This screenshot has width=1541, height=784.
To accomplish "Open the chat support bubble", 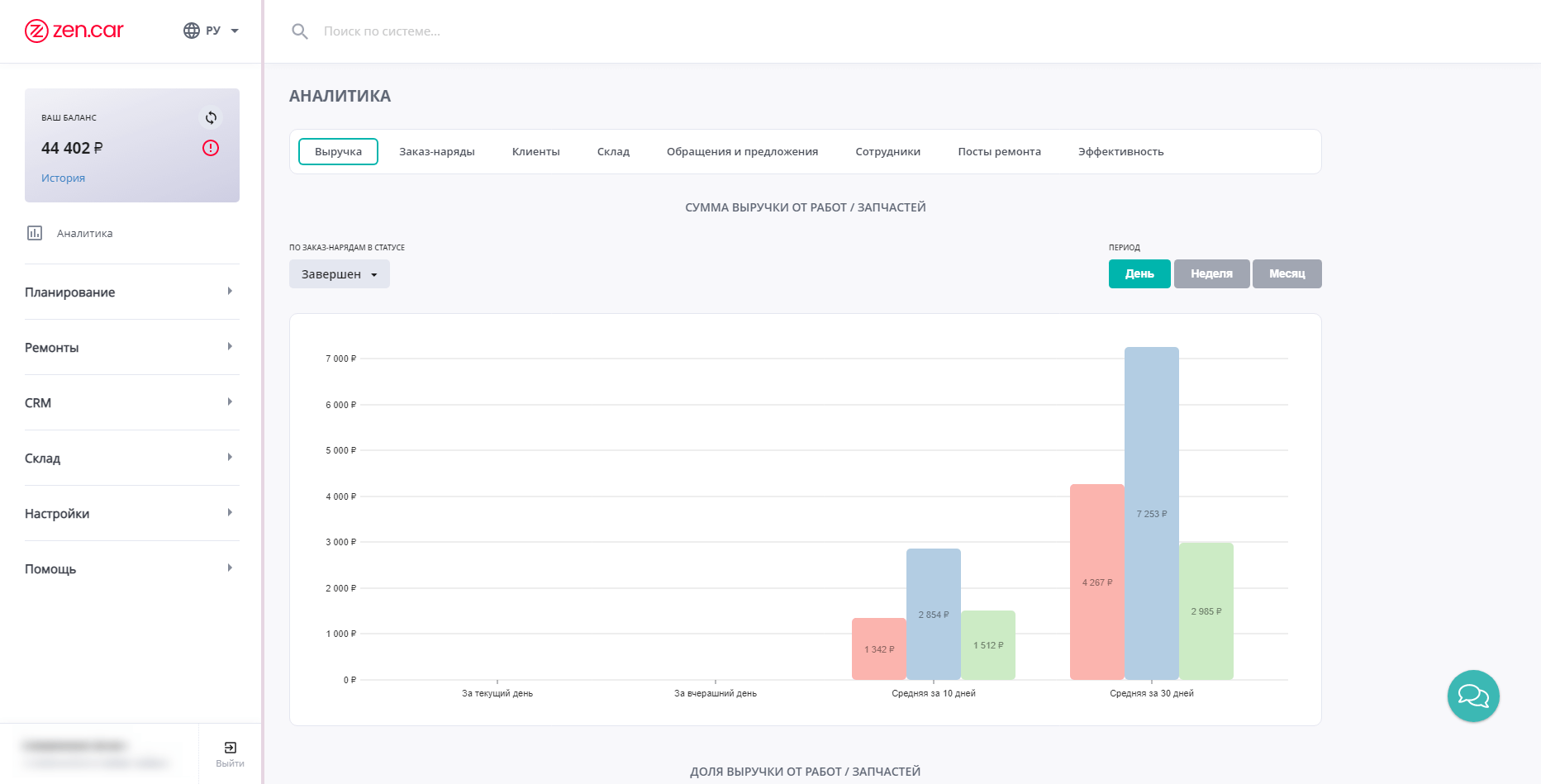I will pyautogui.click(x=1473, y=696).
